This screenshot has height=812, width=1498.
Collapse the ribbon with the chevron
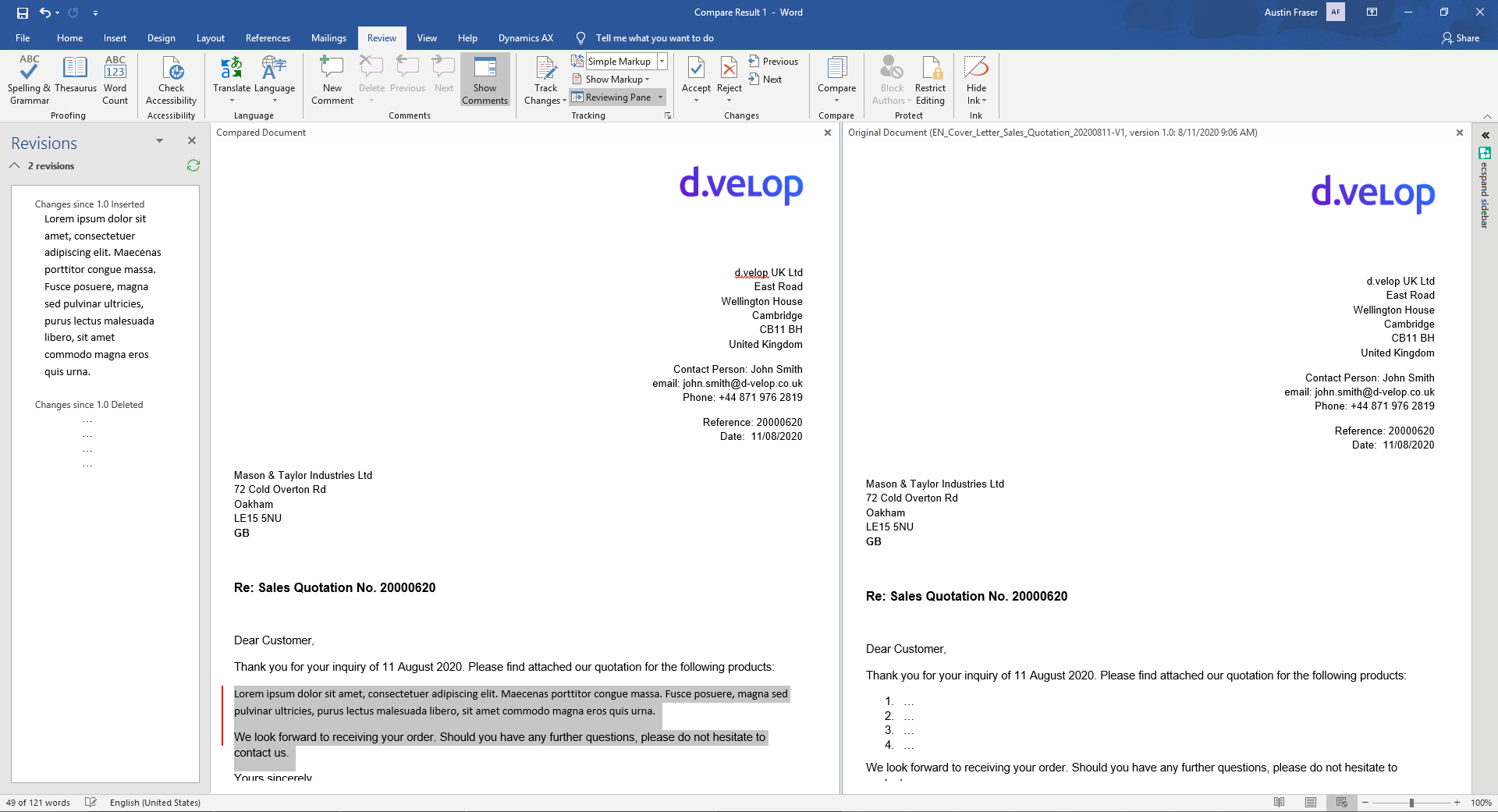pos(1487,116)
